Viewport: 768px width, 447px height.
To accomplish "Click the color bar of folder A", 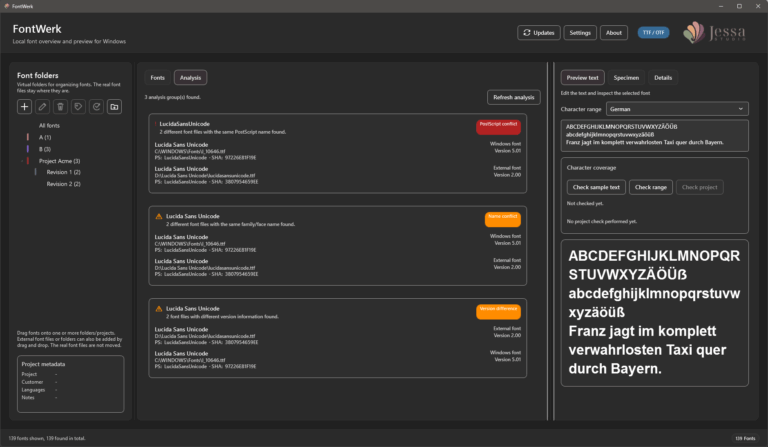I will coord(28,137).
